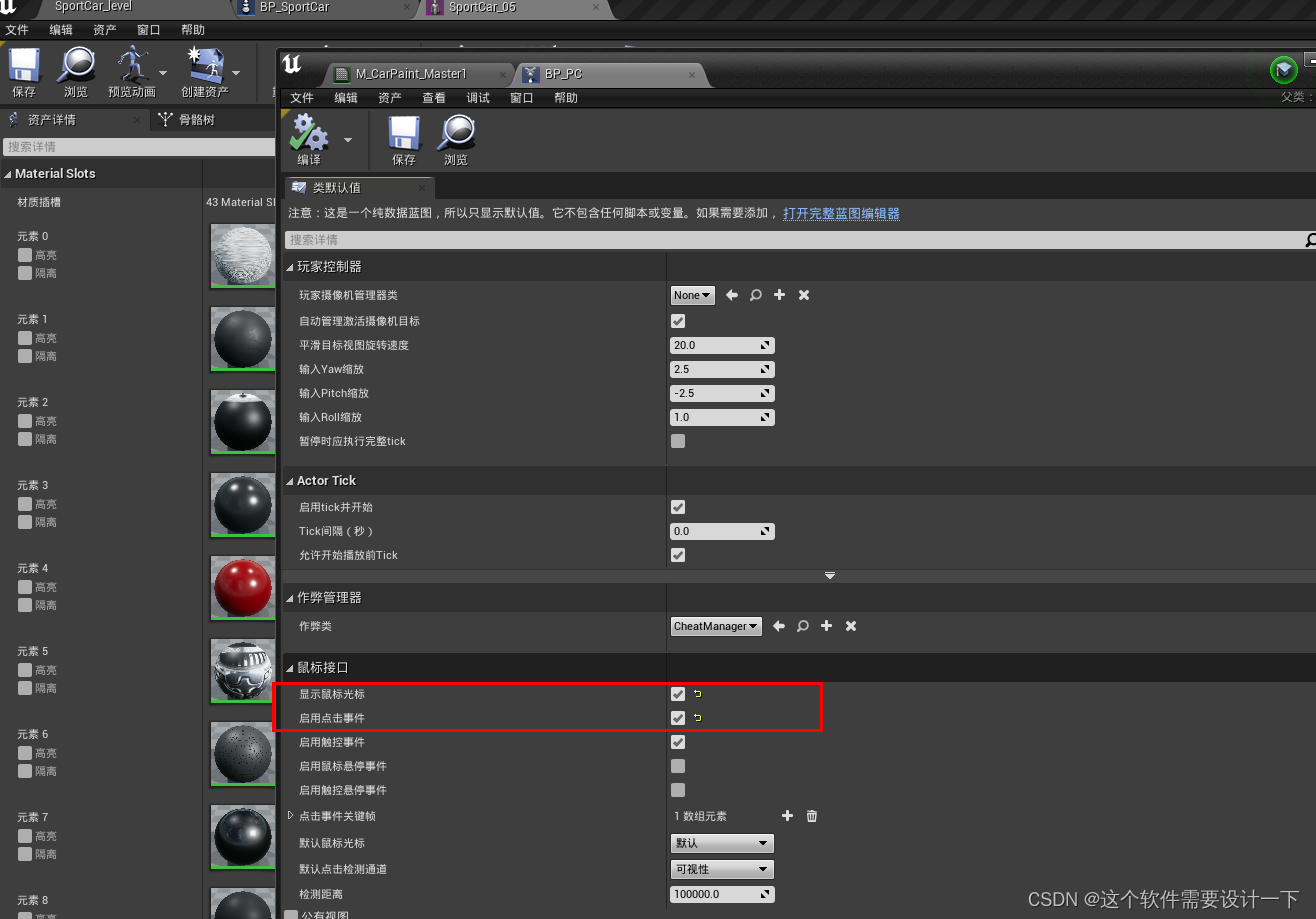Open the Preview Animation dropdown arrow
The image size is (1316, 919).
163,72
